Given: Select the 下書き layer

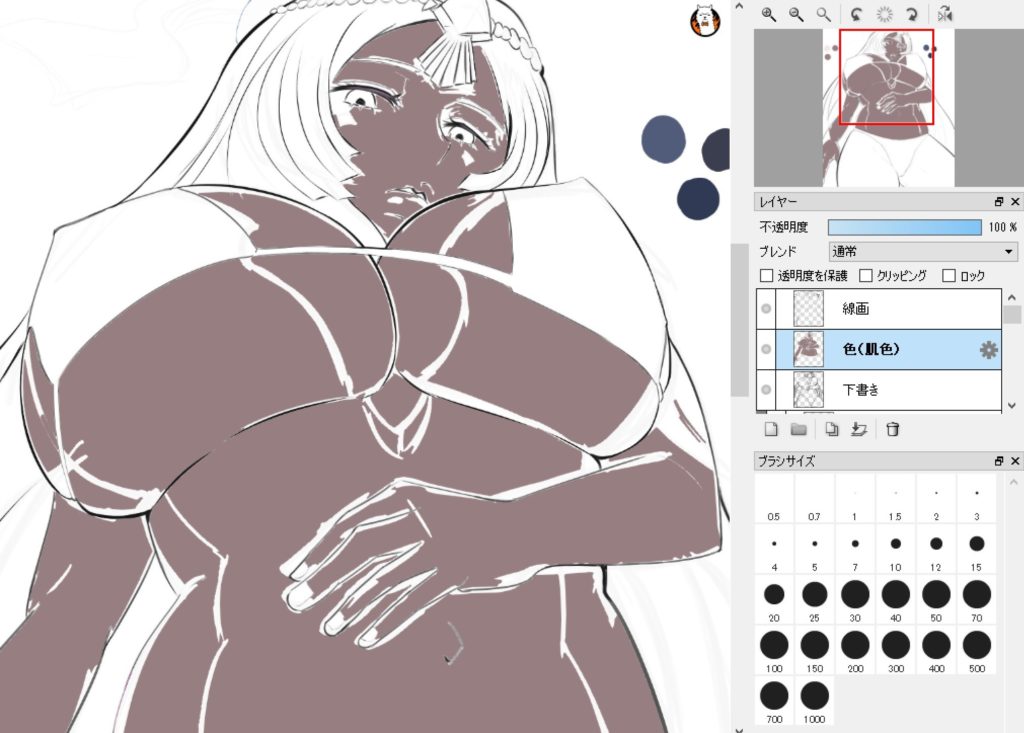Looking at the screenshot, I should (x=860, y=389).
